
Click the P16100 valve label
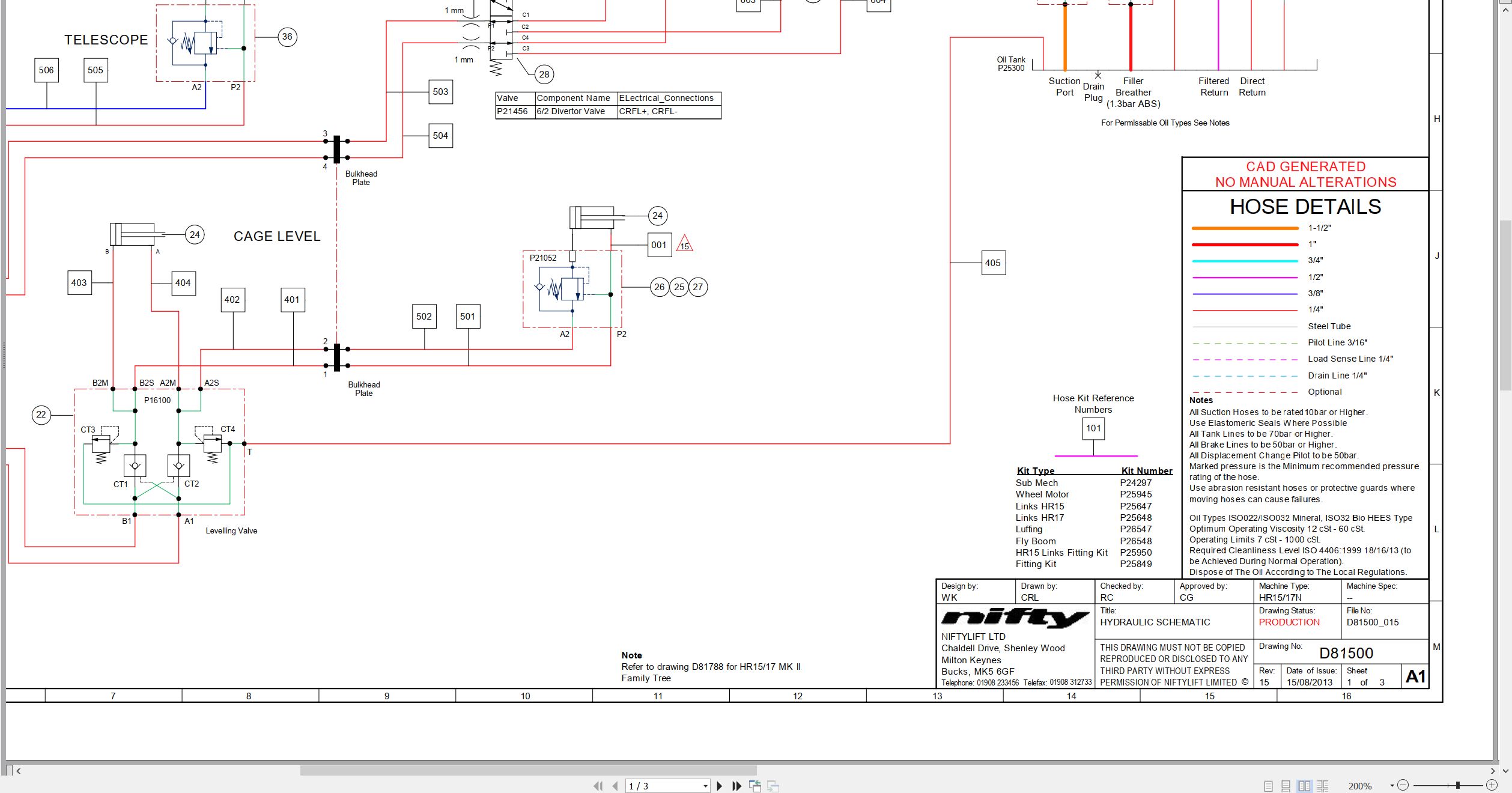pyautogui.click(x=157, y=400)
